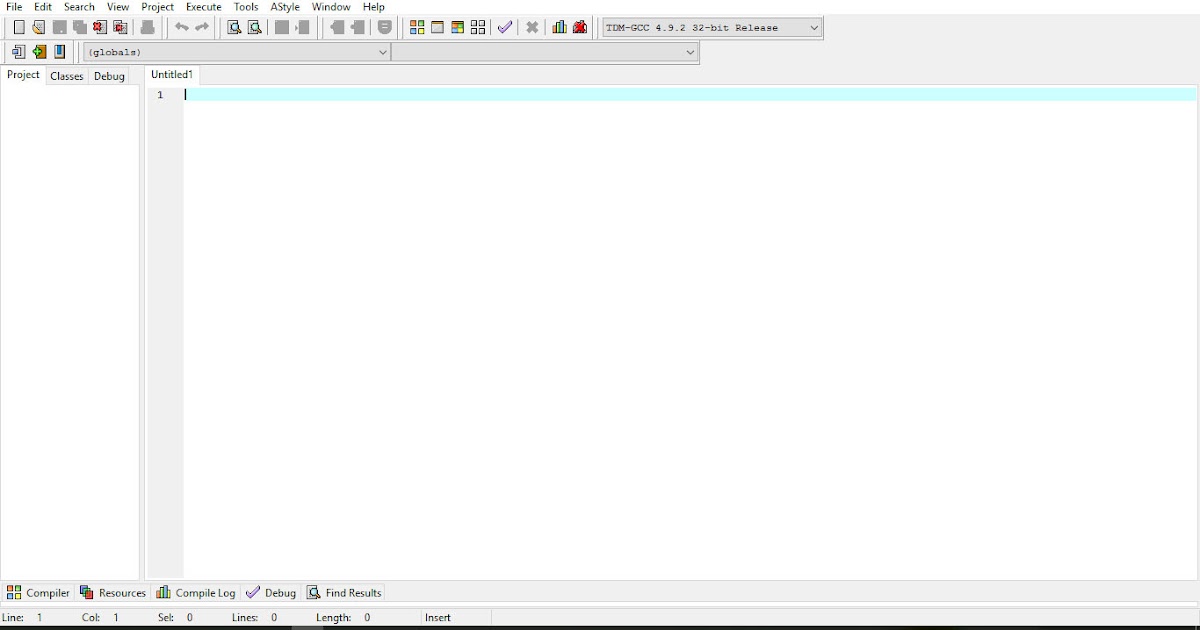1200x630 pixels.
Task: Open the Replace dialog
Action: click(254, 27)
